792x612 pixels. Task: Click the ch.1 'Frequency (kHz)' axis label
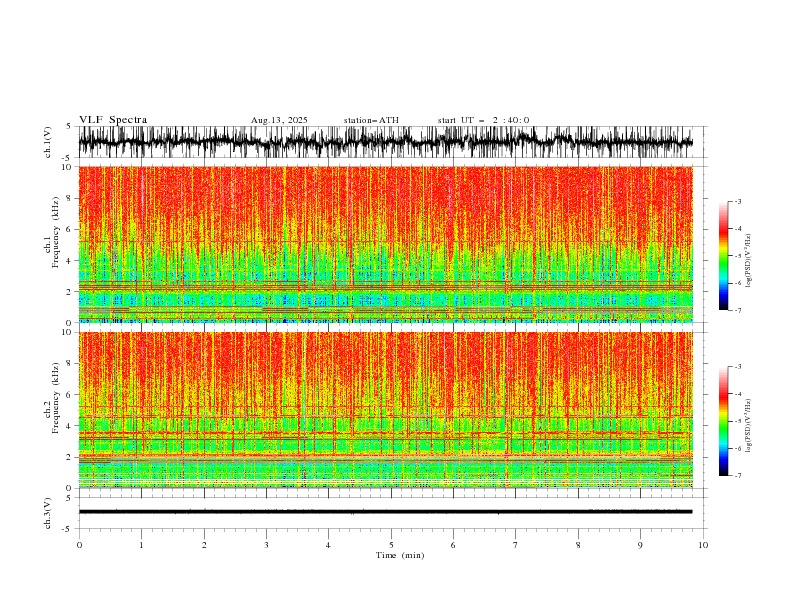coord(56,233)
